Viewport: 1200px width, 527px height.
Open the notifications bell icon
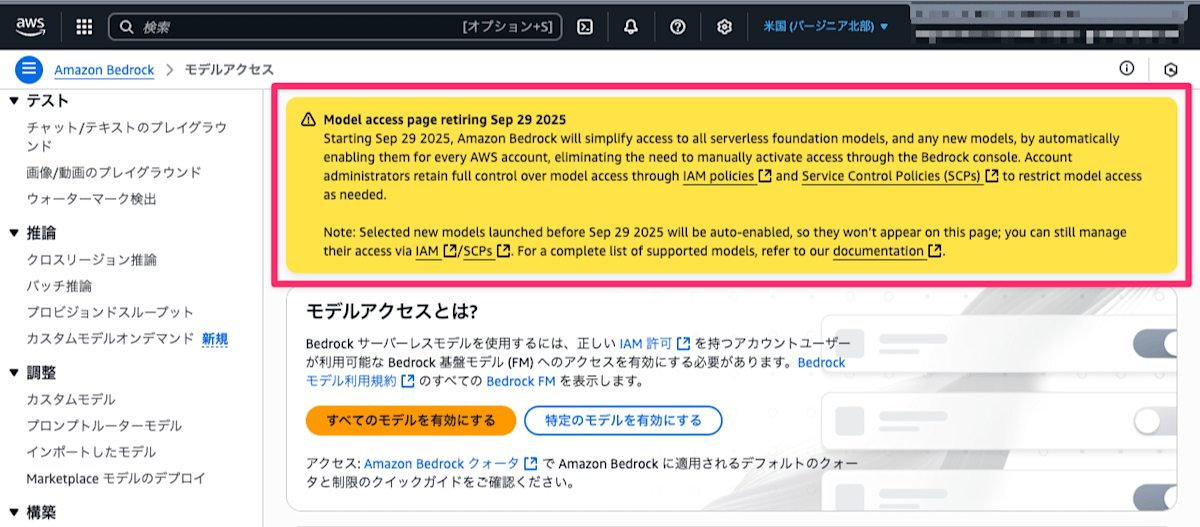(x=631, y=27)
